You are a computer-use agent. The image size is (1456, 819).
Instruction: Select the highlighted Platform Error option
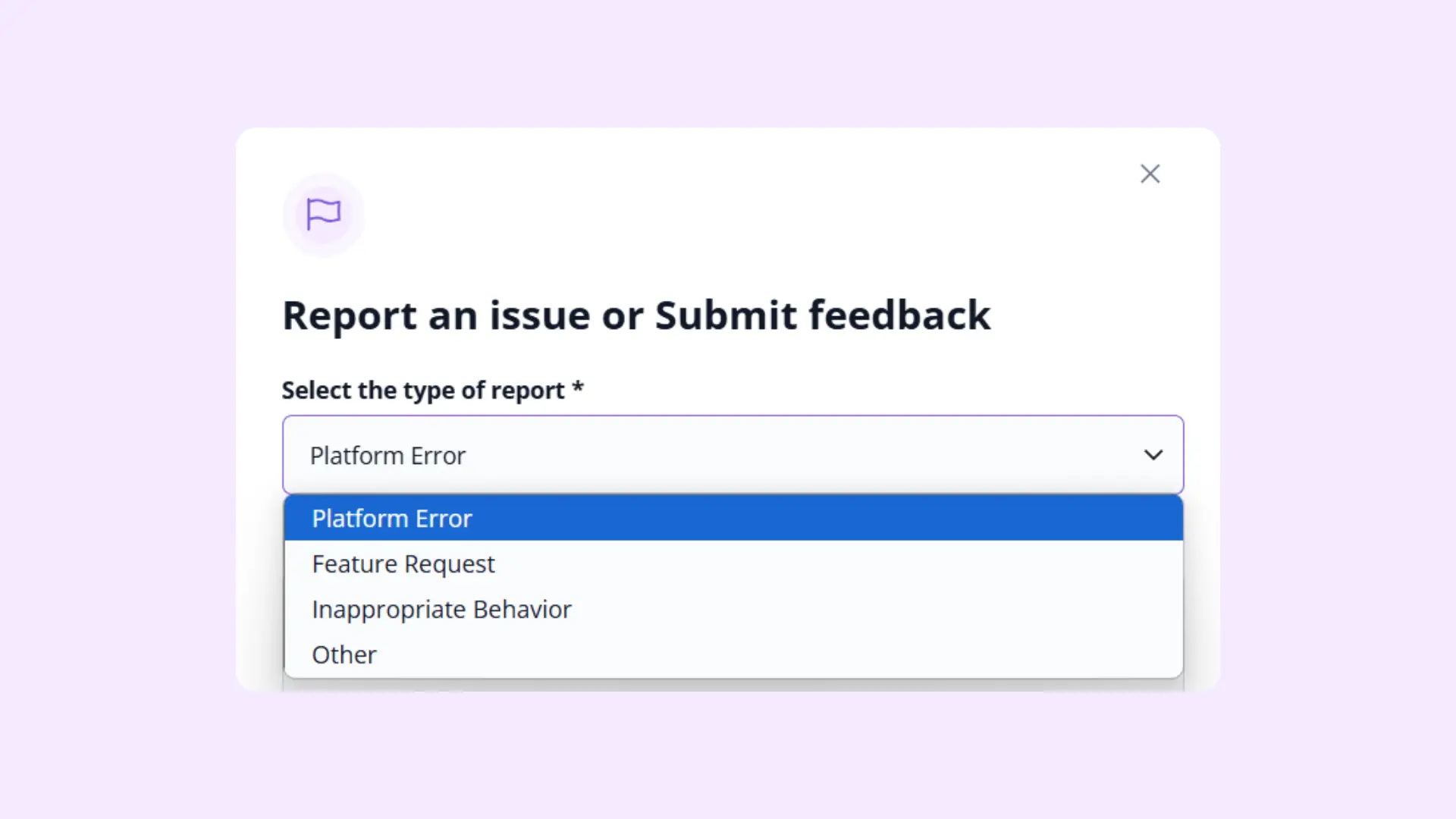click(x=733, y=518)
